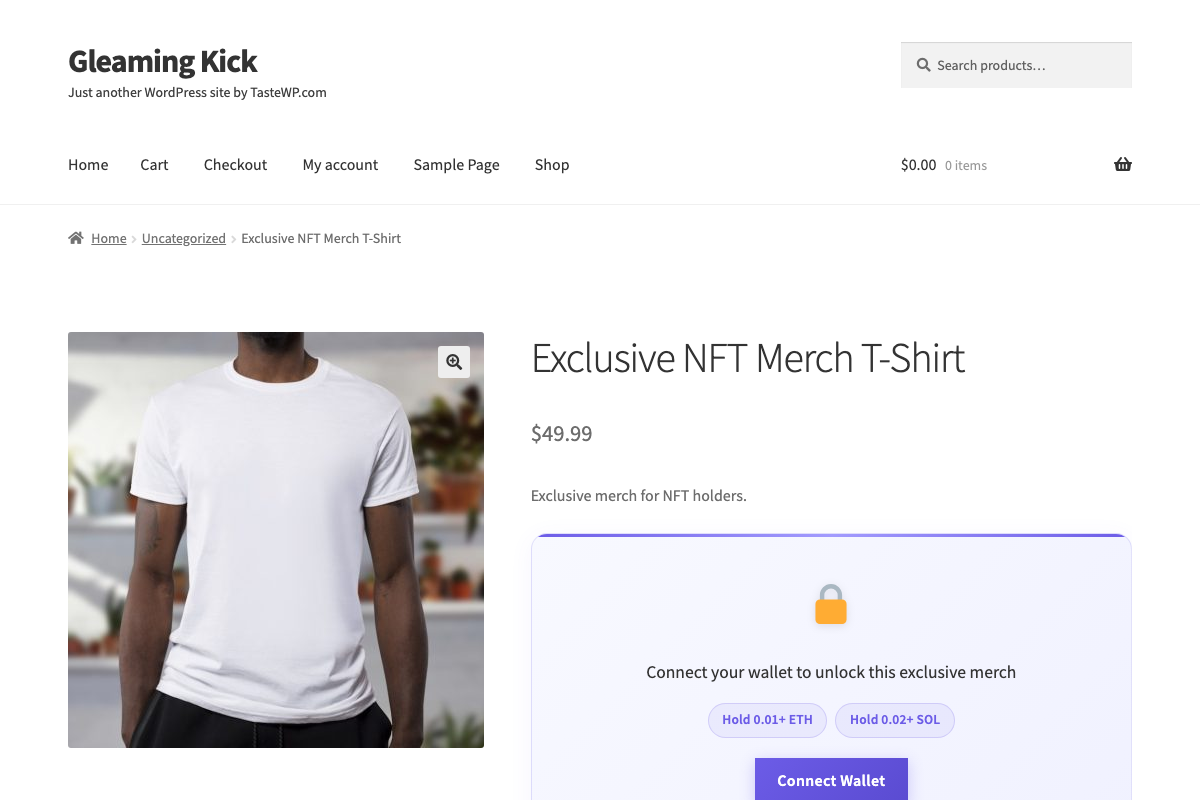Go to My account
This screenshot has height=800, width=1200.
tap(340, 164)
